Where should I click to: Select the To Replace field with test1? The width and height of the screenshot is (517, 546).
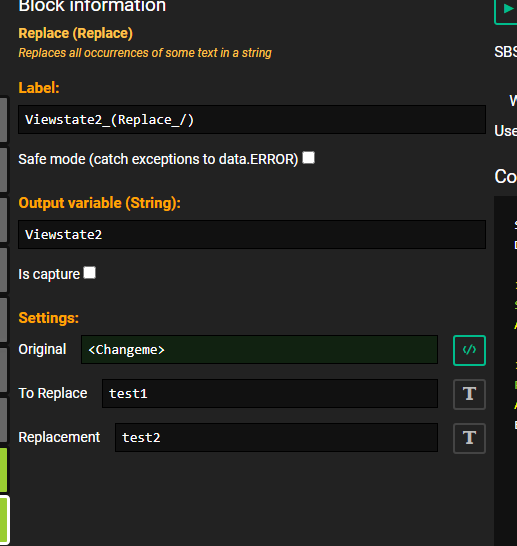pos(270,393)
